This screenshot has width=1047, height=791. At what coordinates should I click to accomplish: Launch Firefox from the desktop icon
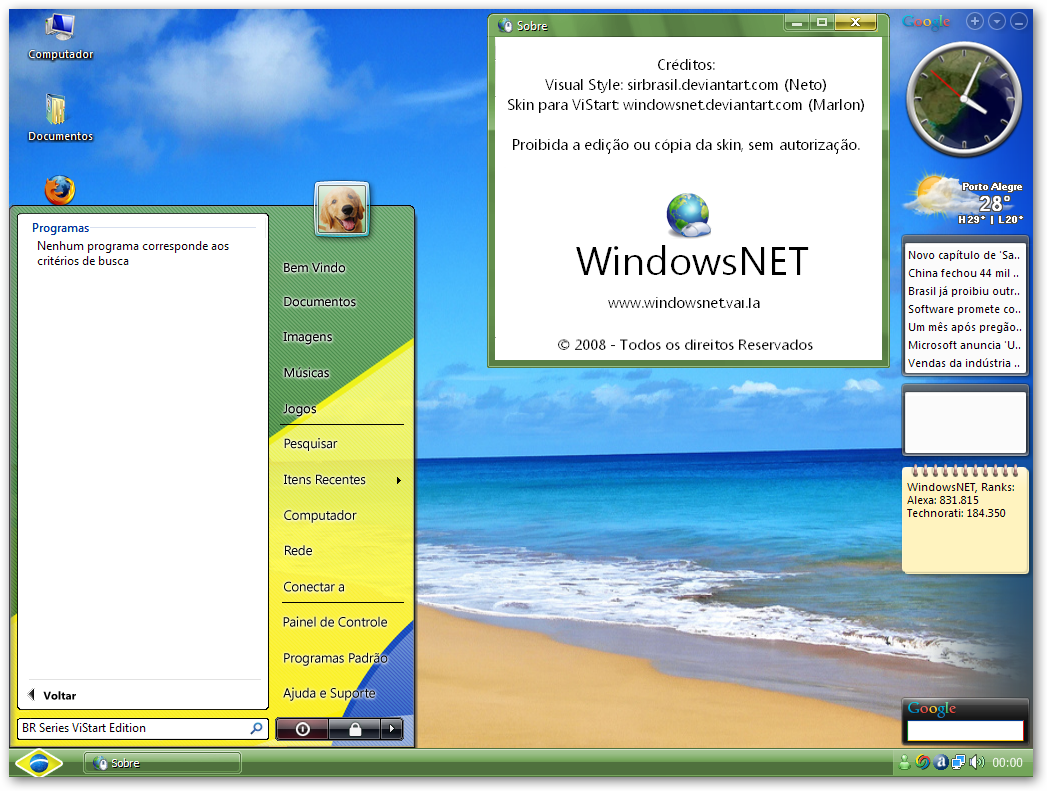59,190
